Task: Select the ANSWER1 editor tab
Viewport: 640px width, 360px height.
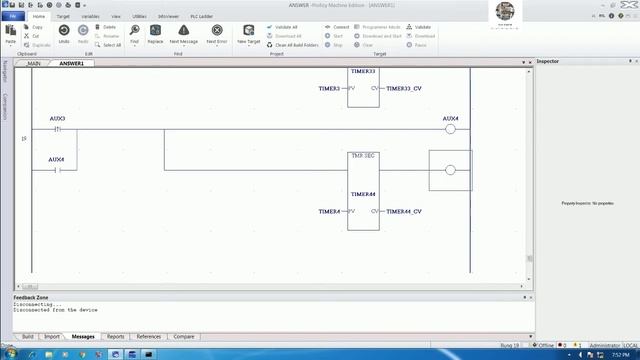Action: tap(71, 63)
